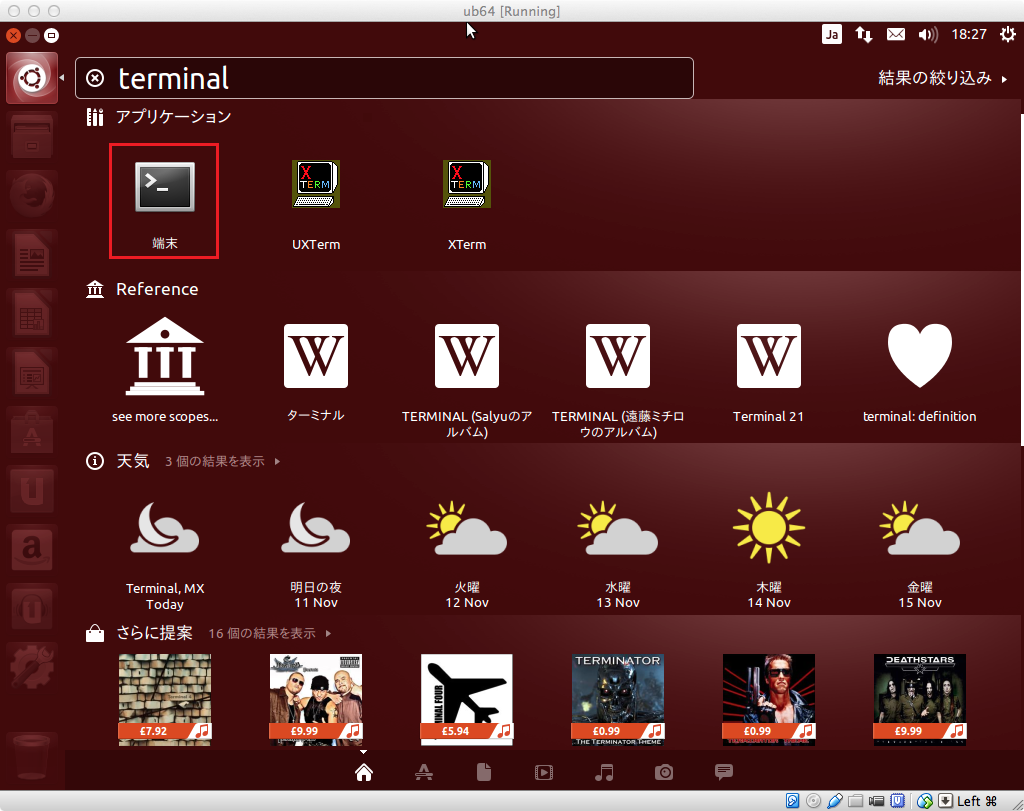This screenshot has width=1024, height=811.
Task: Open the 18:27 clock menu
Action: click(968, 35)
